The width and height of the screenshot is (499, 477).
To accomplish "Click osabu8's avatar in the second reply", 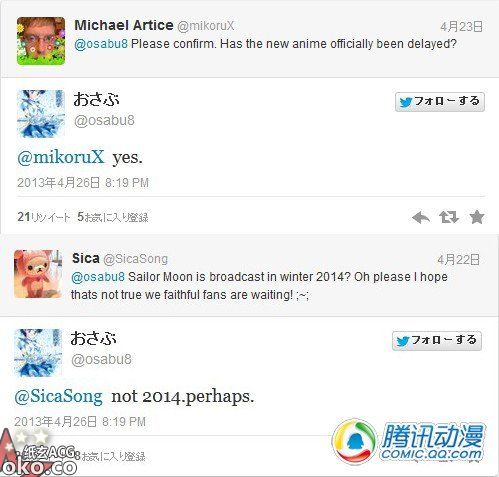I will [38, 353].
